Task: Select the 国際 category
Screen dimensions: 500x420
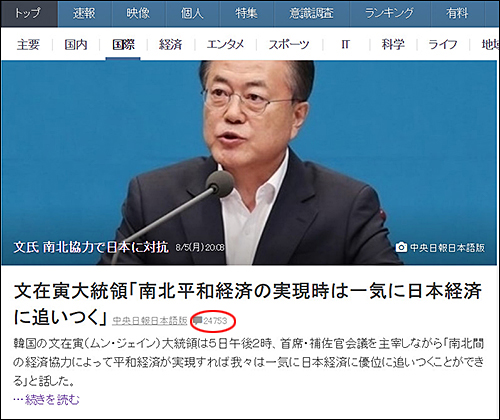Action: (123, 44)
